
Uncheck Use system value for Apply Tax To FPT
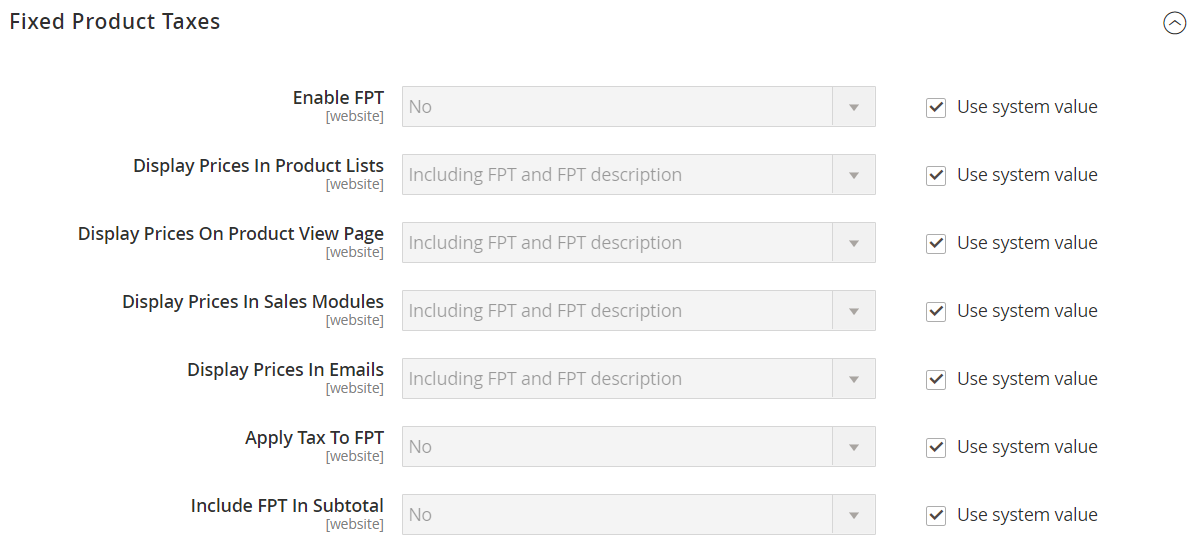936,448
